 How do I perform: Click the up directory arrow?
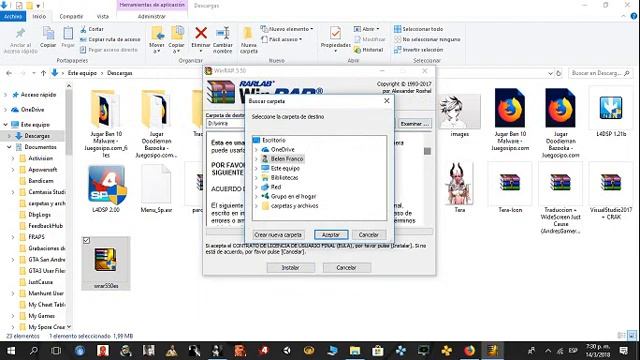coord(43,73)
